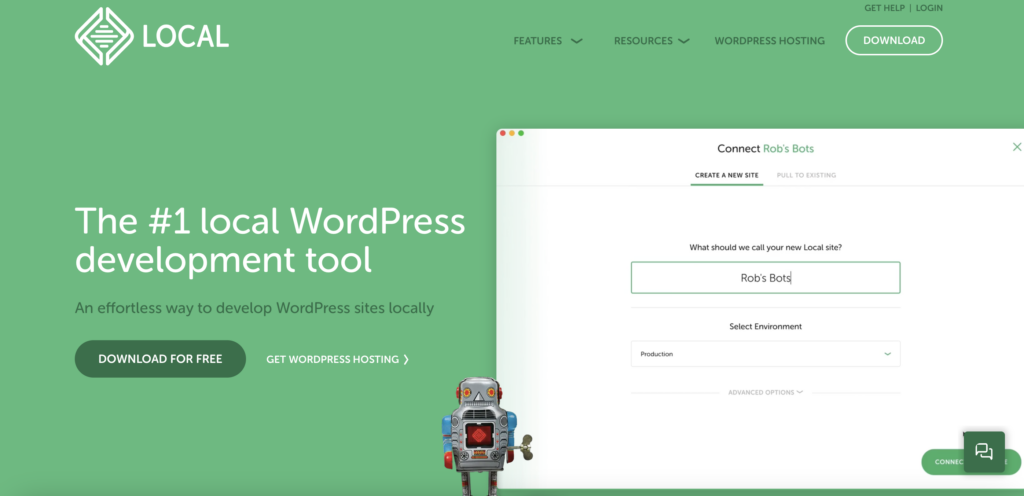This screenshot has width=1024, height=496.
Task: Open the Features nav label
Action: coord(537,40)
